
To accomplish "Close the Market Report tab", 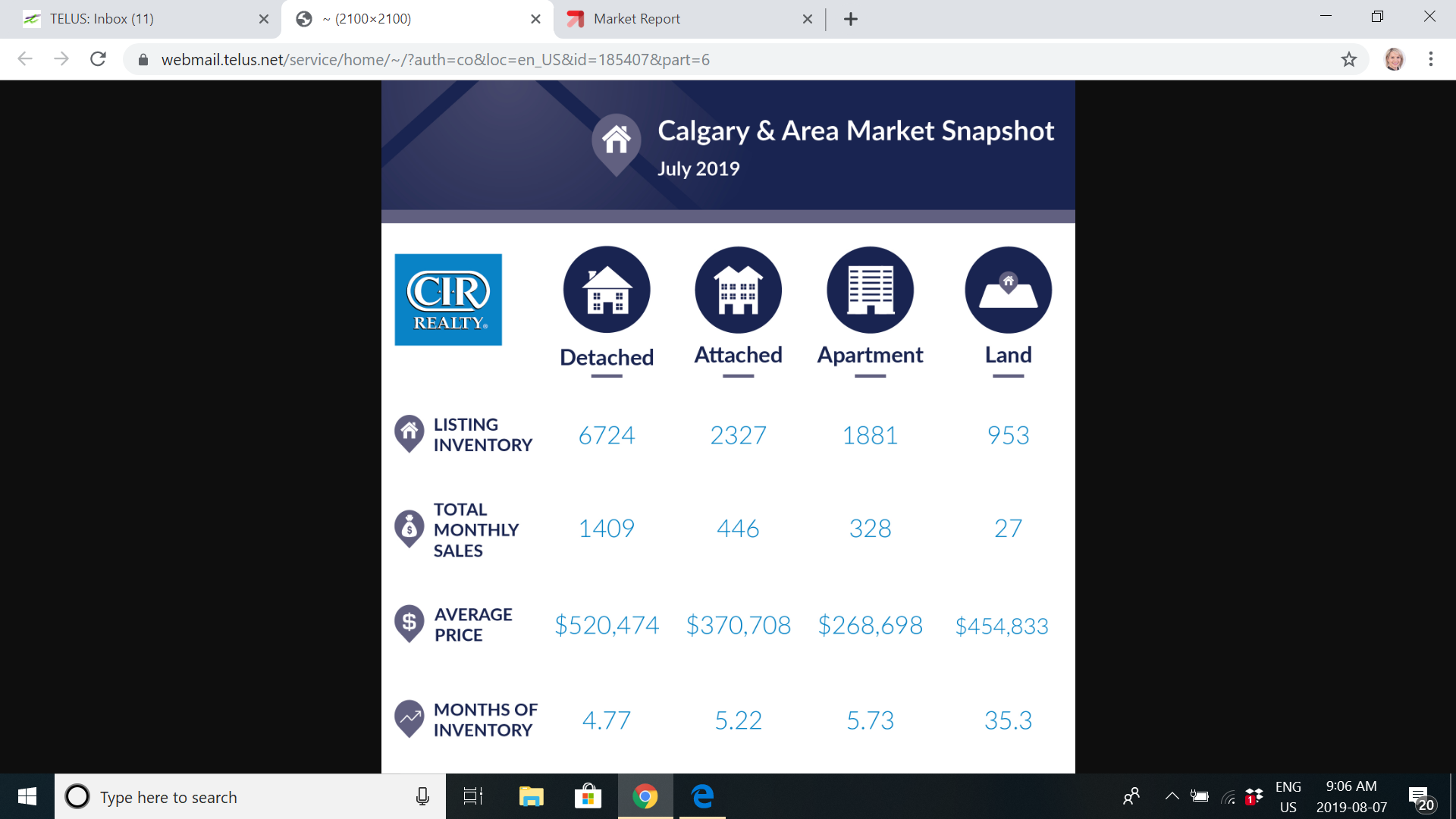I will pyautogui.click(x=807, y=19).
